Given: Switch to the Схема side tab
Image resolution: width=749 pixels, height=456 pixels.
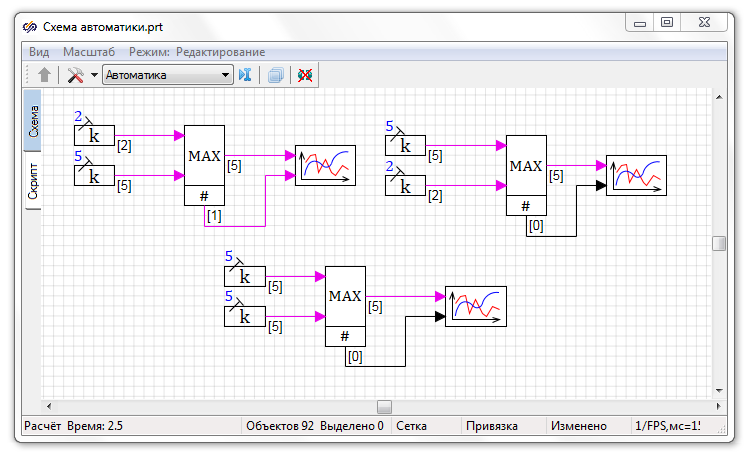Looking at the screenshot, I should click(32, 120).
